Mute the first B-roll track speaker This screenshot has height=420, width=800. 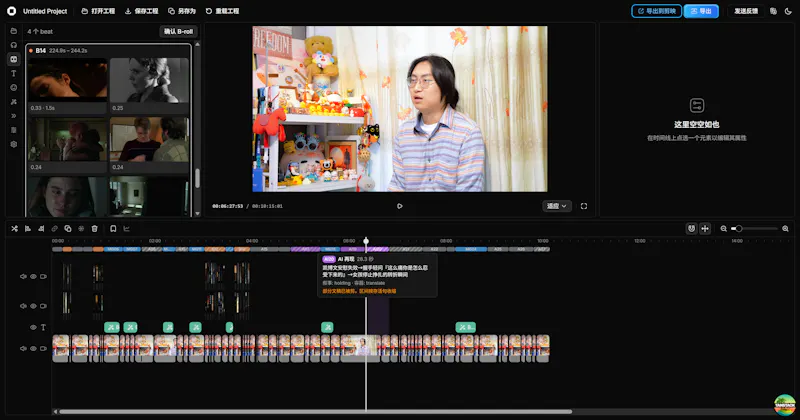(23, 276)
